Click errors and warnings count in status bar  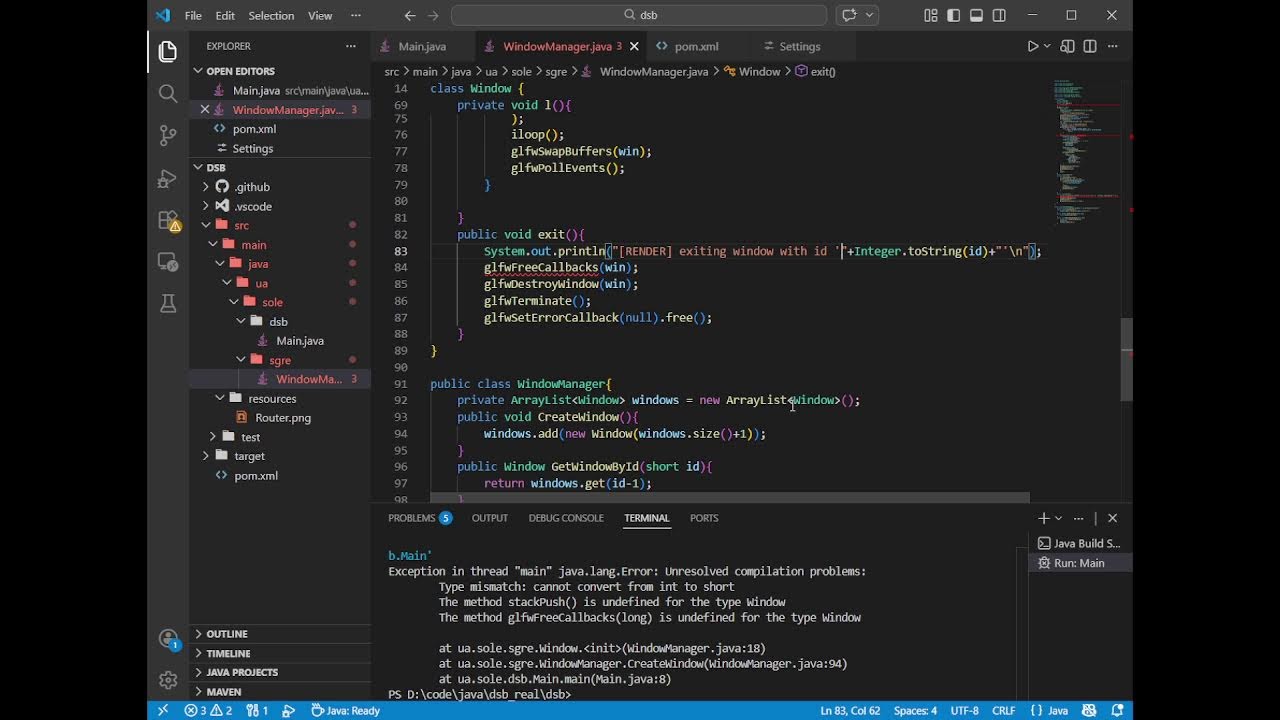(208, 710)
